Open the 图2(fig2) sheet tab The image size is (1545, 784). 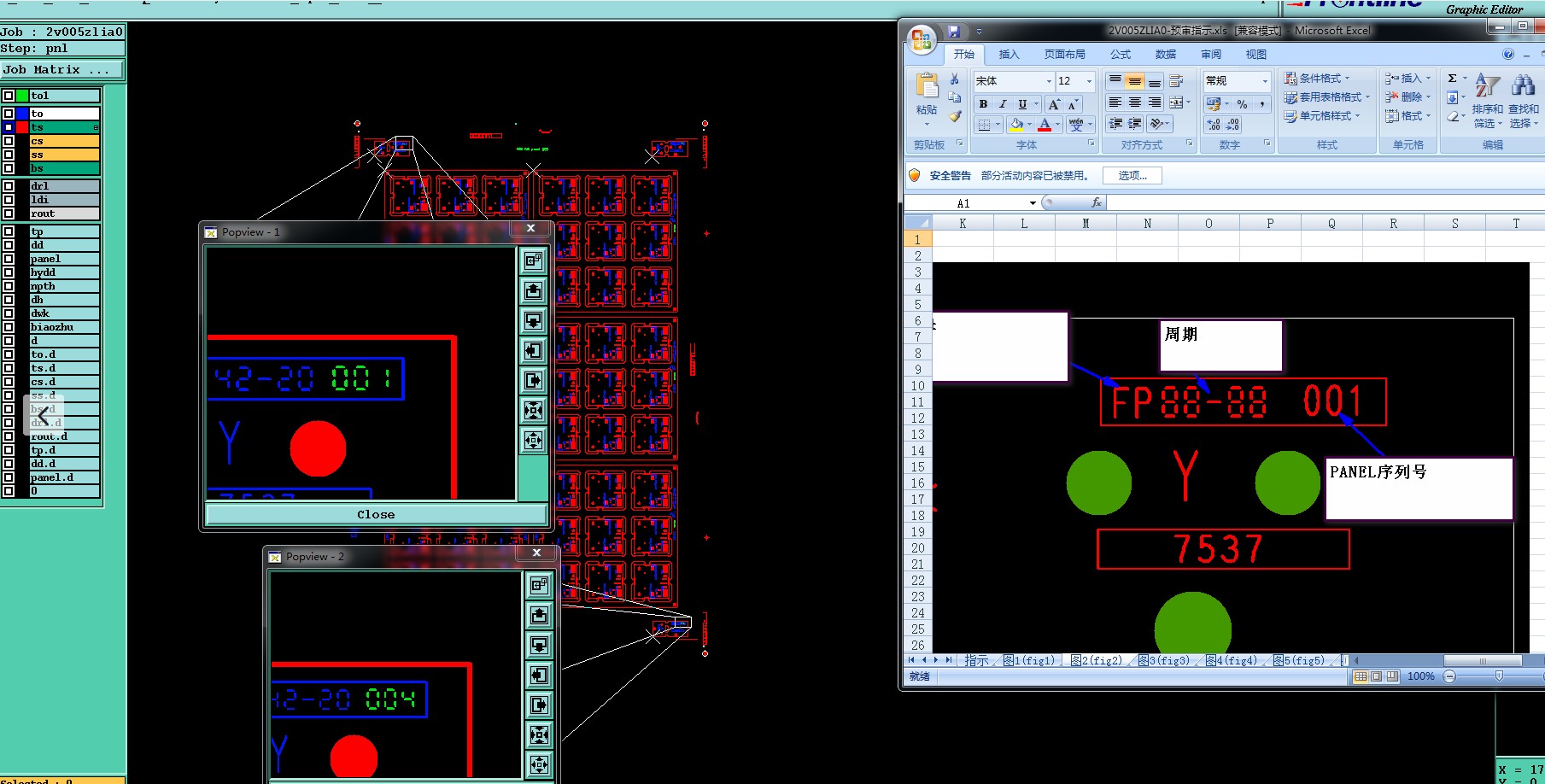[1097, 660]
